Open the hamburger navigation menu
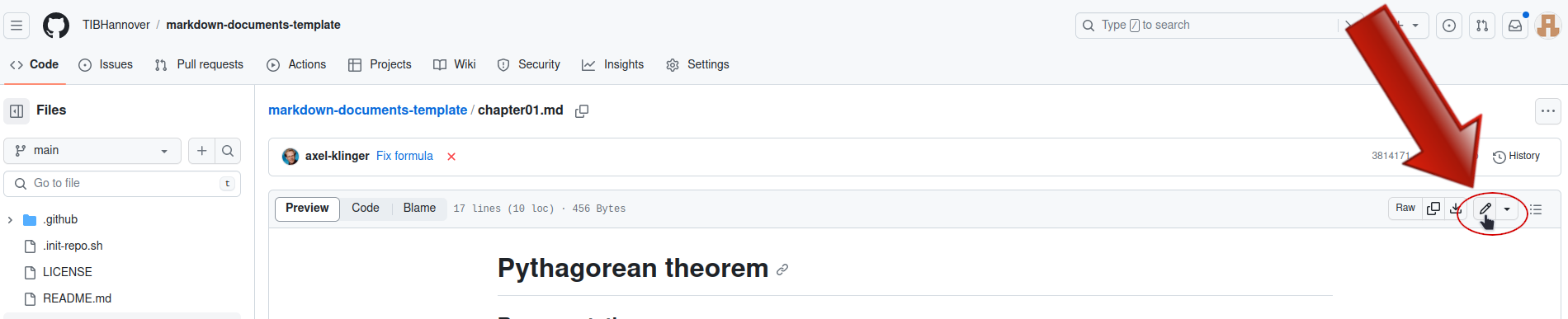This screenshot has height=319, width=1568. 17,26
